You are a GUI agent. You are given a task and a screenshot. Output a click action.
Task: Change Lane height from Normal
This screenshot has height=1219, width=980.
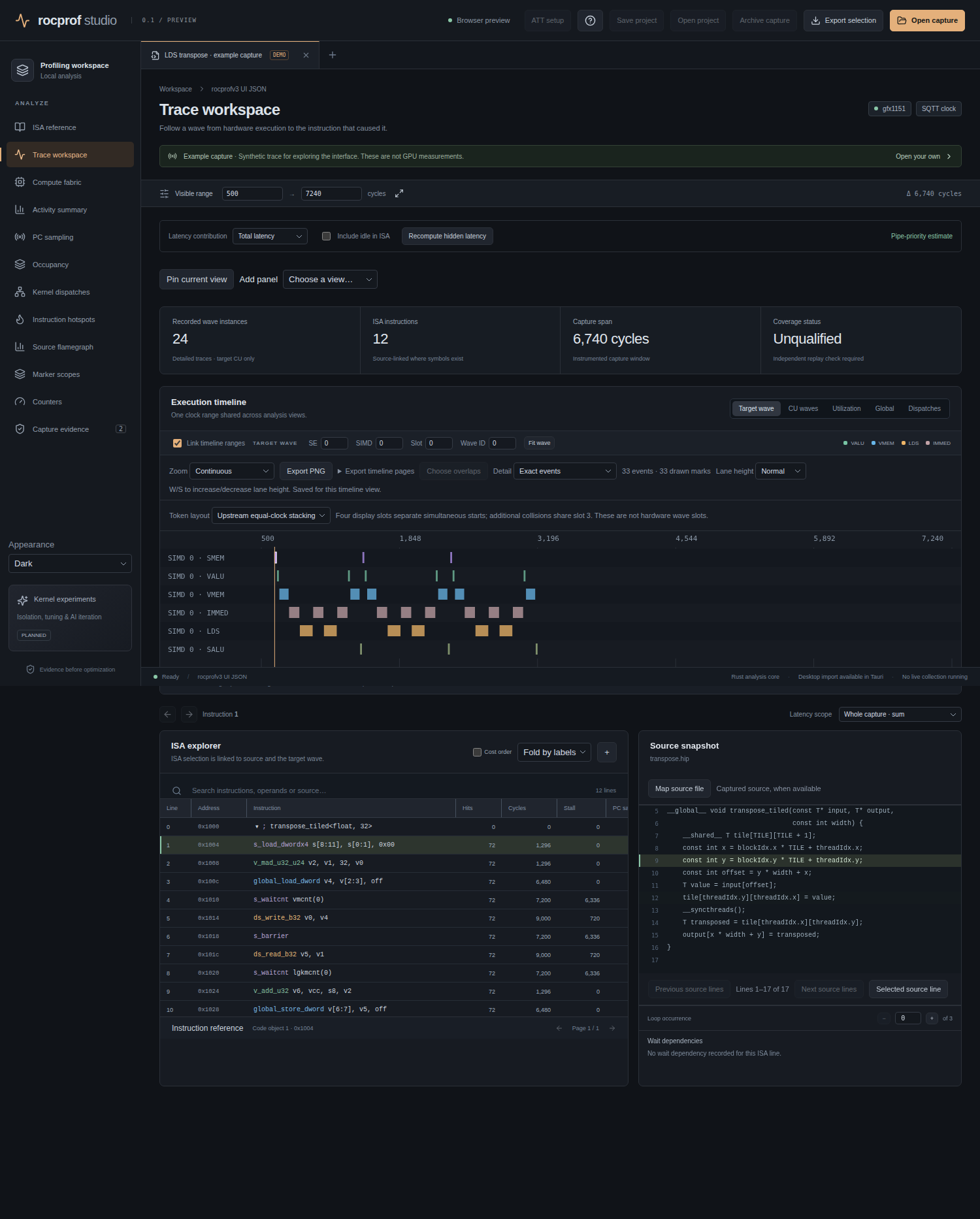(781, 471)
